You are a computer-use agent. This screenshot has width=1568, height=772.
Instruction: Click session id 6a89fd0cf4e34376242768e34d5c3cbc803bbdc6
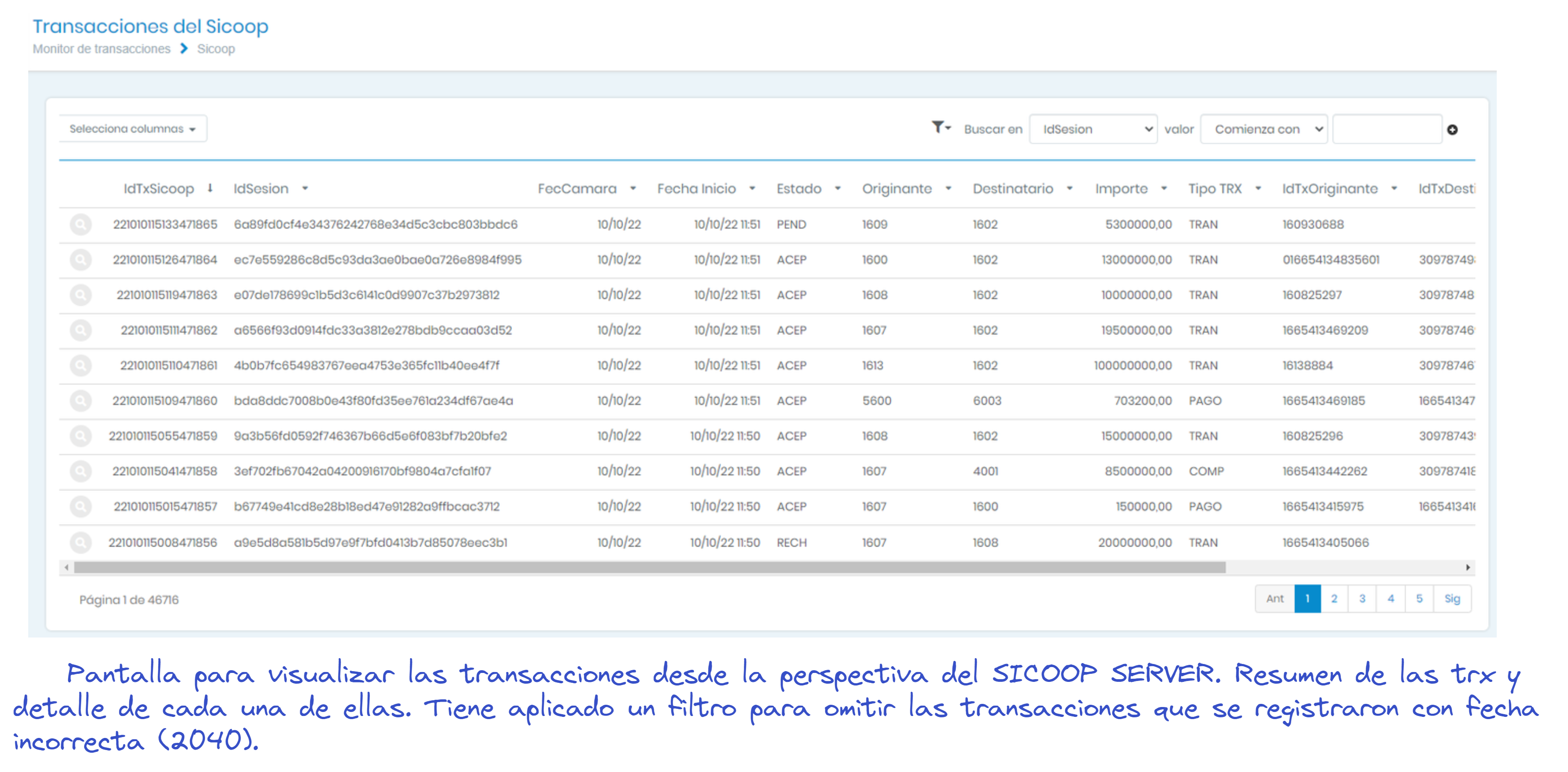tap(376, 225)
